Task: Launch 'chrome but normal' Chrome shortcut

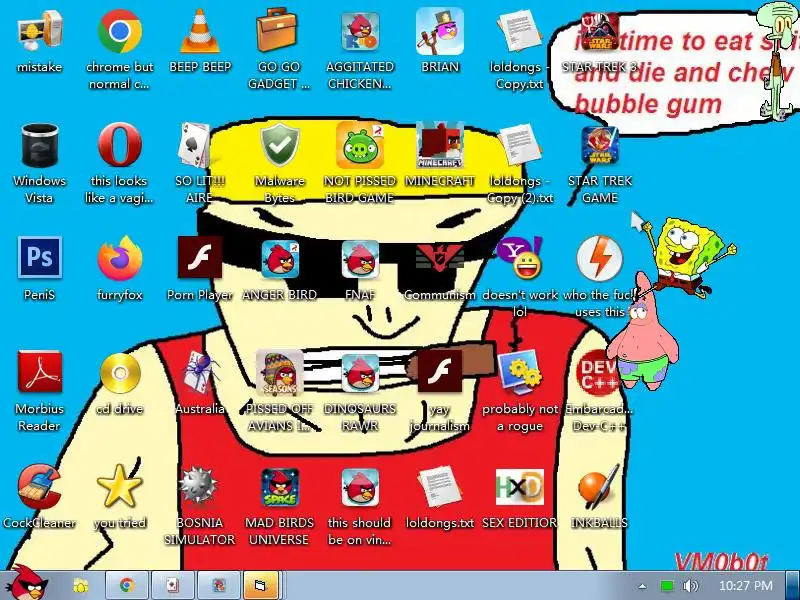Action: (119, 32)
